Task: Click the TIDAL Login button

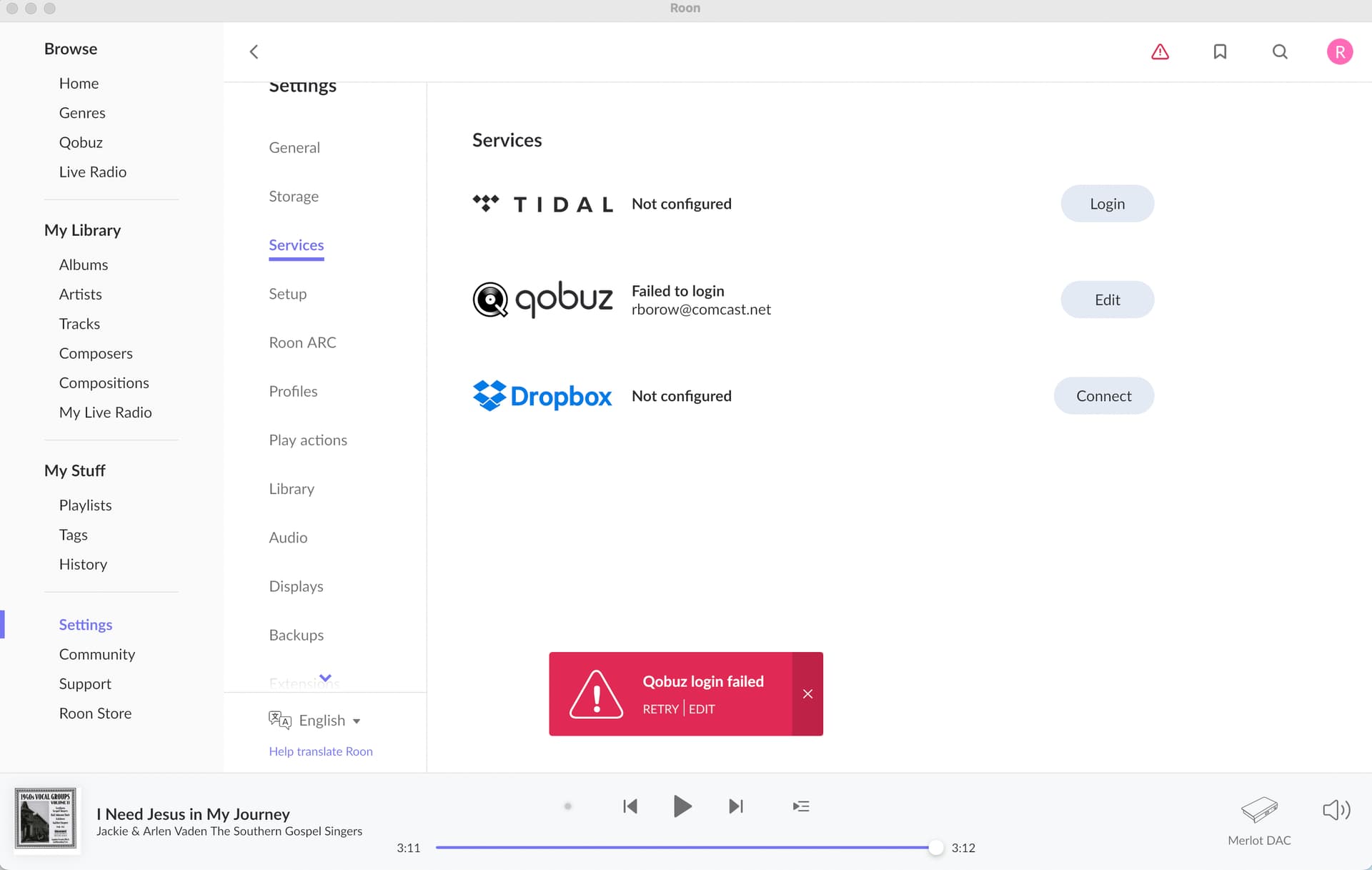Action: point(1107,204)
